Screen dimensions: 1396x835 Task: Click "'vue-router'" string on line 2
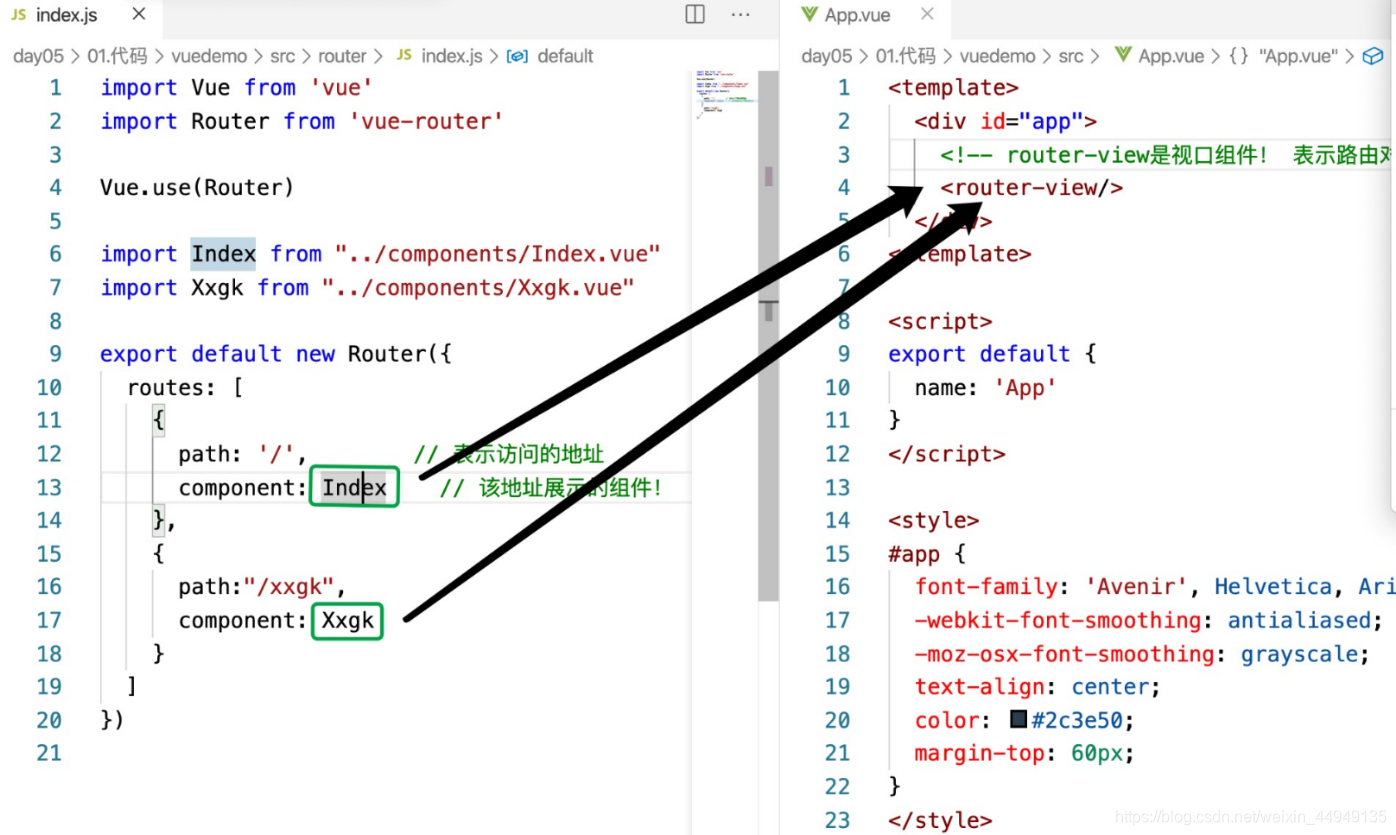(x=425, y=121)
